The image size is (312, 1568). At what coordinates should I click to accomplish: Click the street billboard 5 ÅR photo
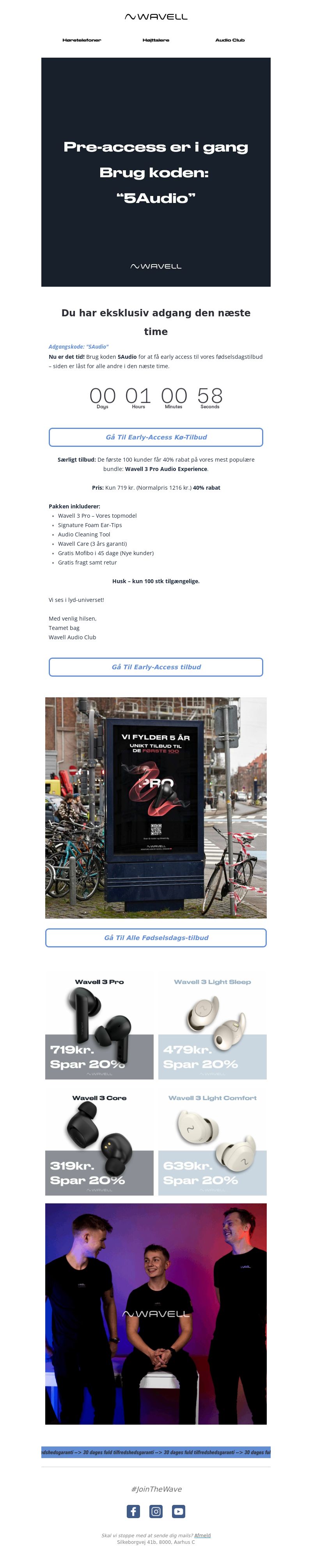156,808
